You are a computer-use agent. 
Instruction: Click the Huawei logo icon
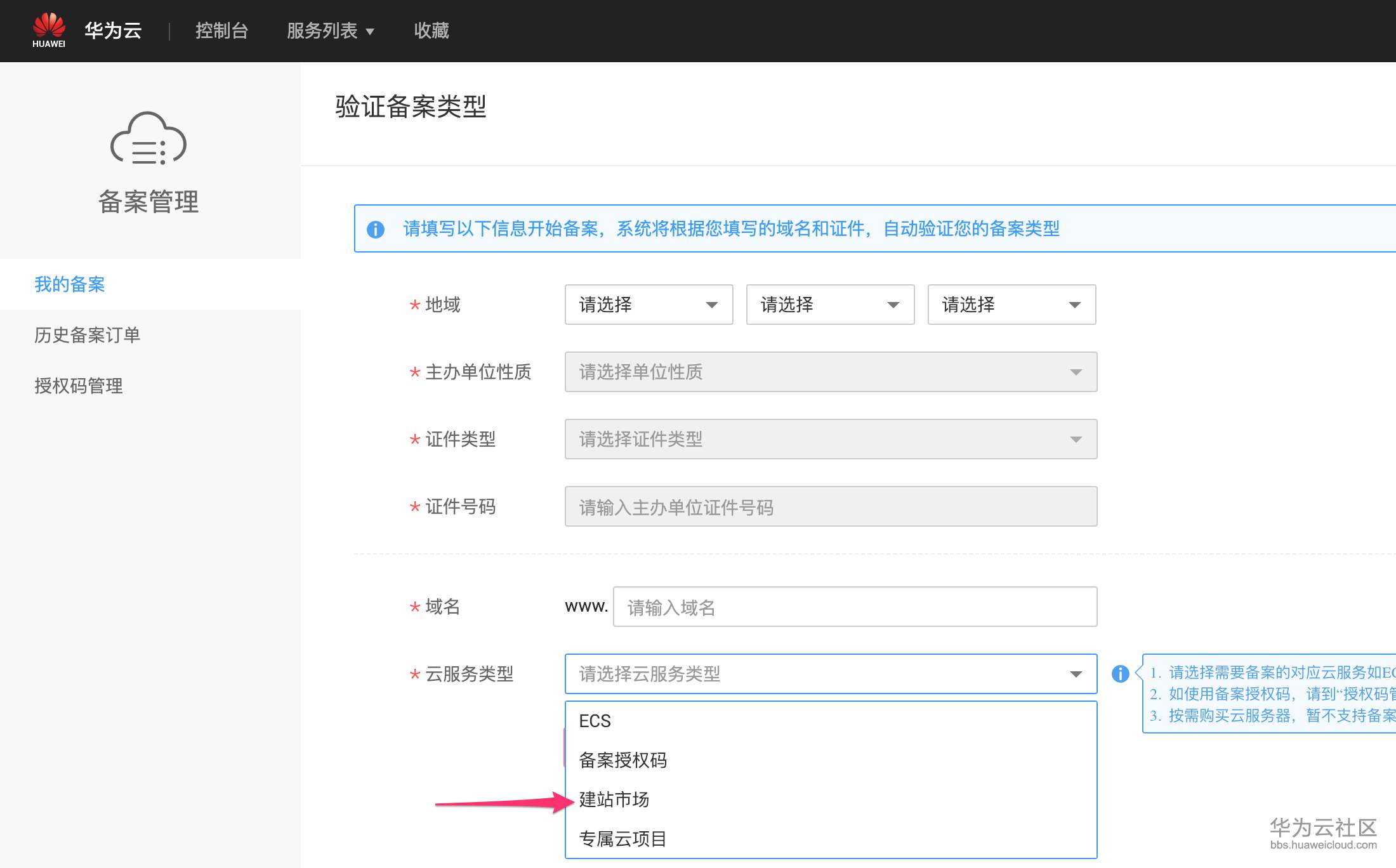tap(49, 30)
